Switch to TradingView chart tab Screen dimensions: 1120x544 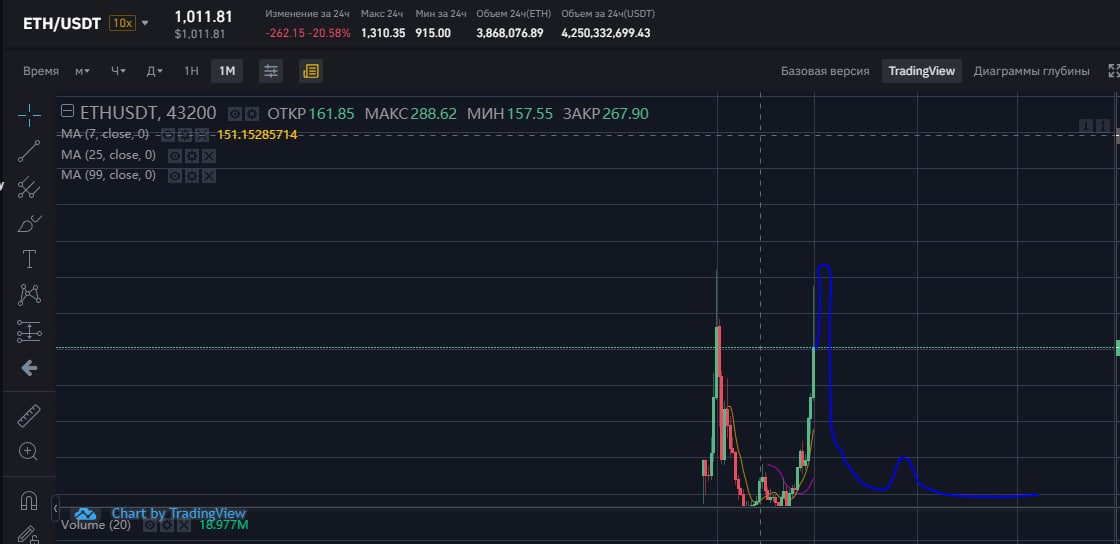tap(921, 71)
